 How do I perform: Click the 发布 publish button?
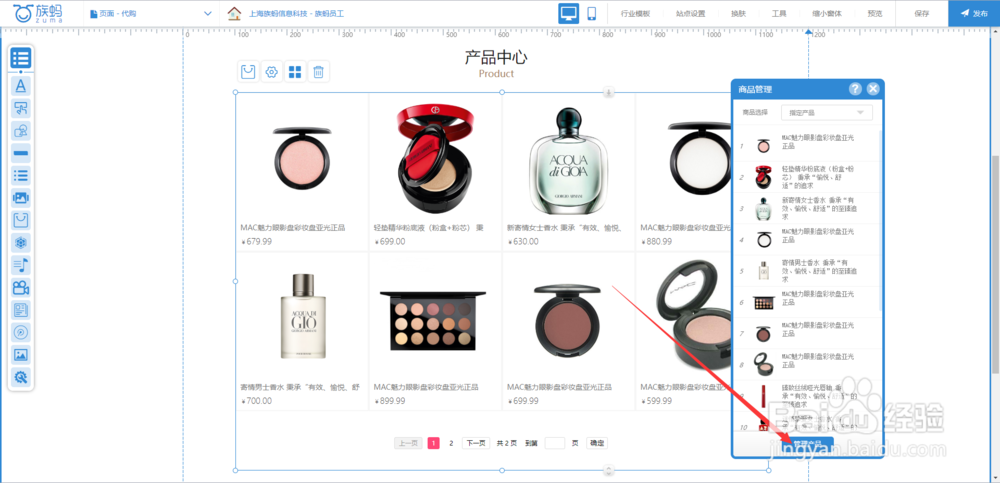[974, 13]
